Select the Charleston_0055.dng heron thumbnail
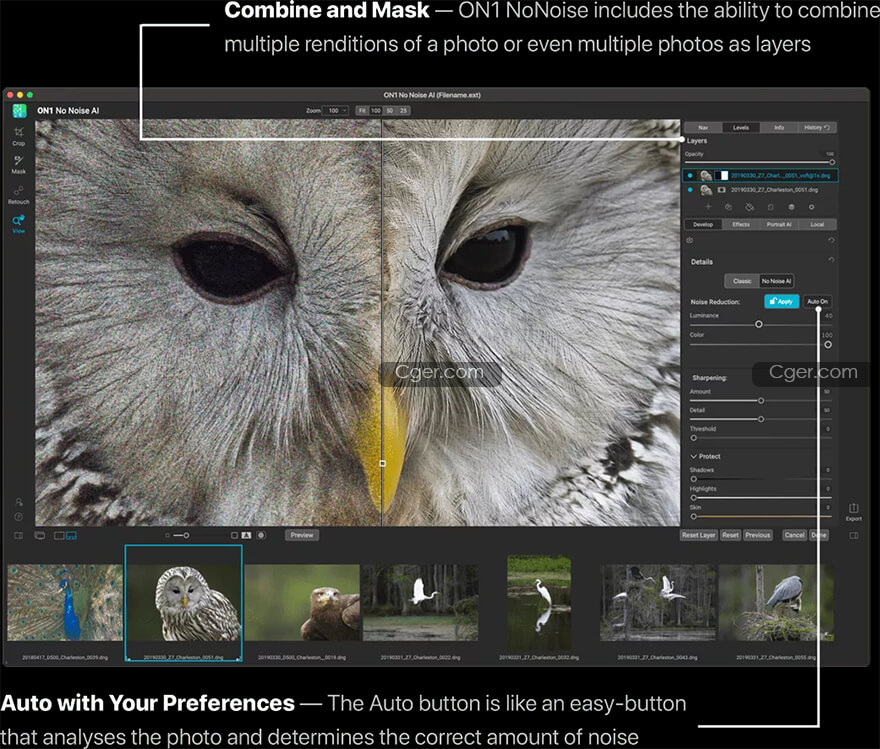Viewport: 880px width, 749px height. [x=776, y=603]
